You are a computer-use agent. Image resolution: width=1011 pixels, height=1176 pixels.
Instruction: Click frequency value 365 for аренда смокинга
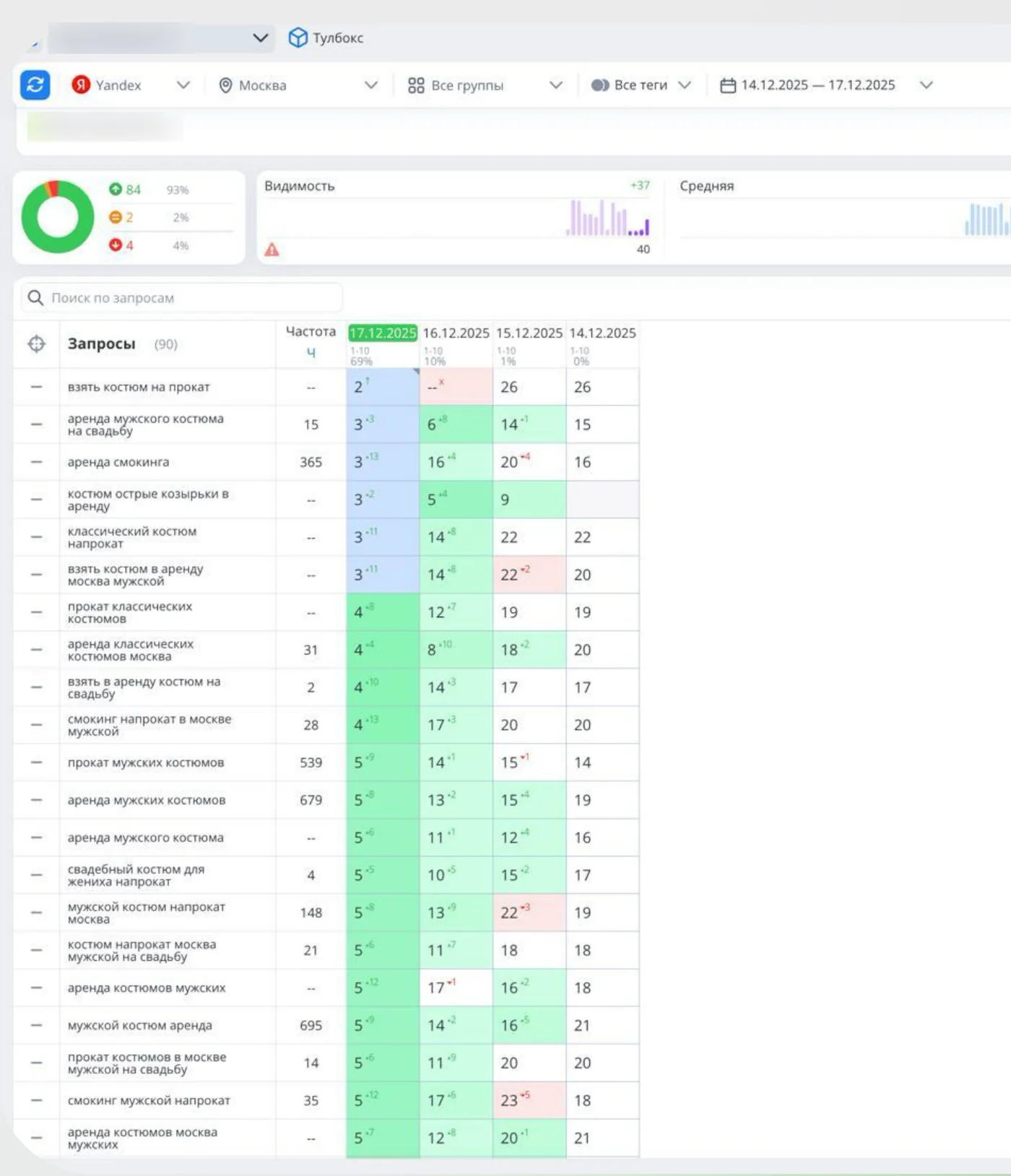tap(311, 462)
